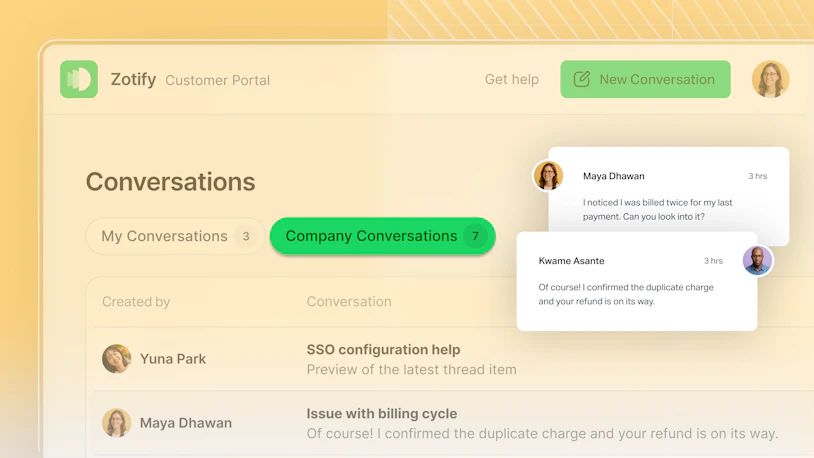The image size is (814, 458).
Task: Click Kwame's reply about the refund
Action: point(626,294)
